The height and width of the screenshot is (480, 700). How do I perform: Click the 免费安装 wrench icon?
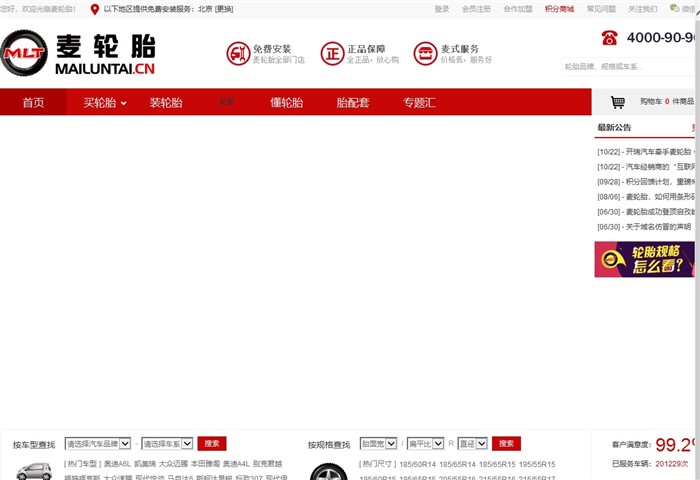[x=238, y=54]
